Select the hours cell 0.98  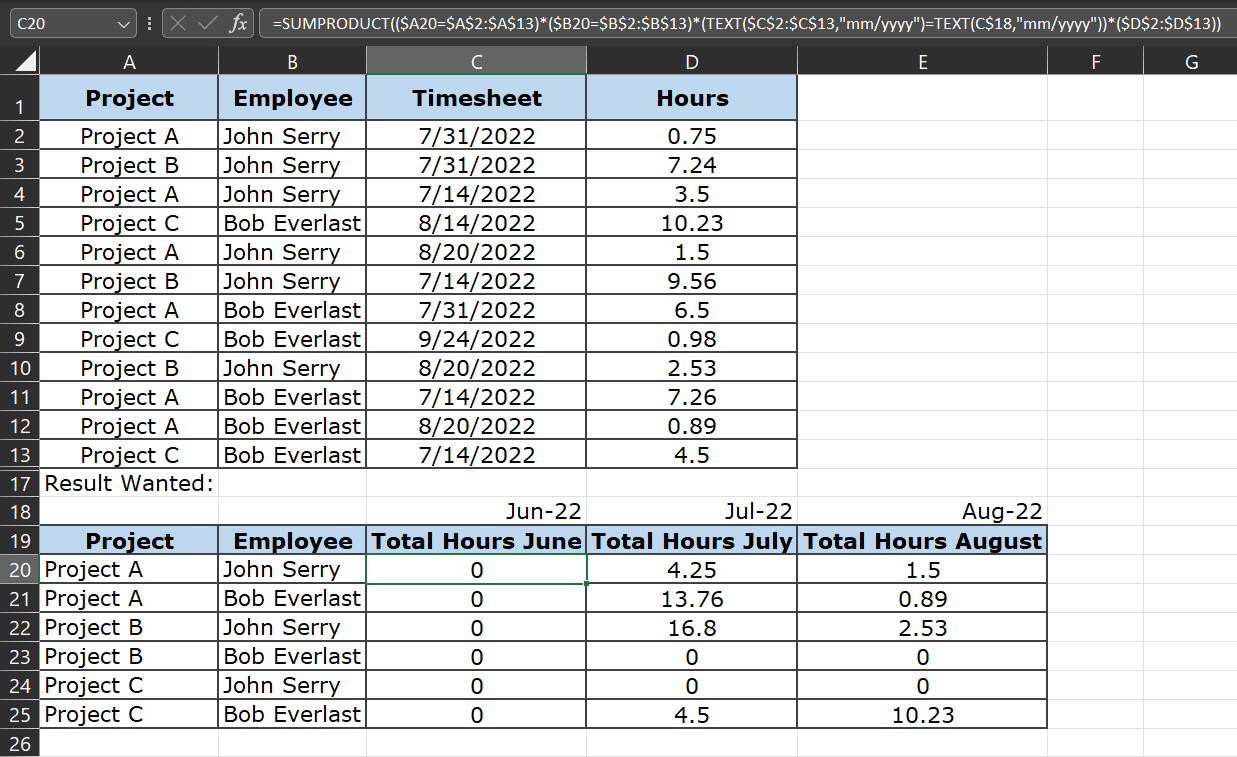(x=692, y=339)
